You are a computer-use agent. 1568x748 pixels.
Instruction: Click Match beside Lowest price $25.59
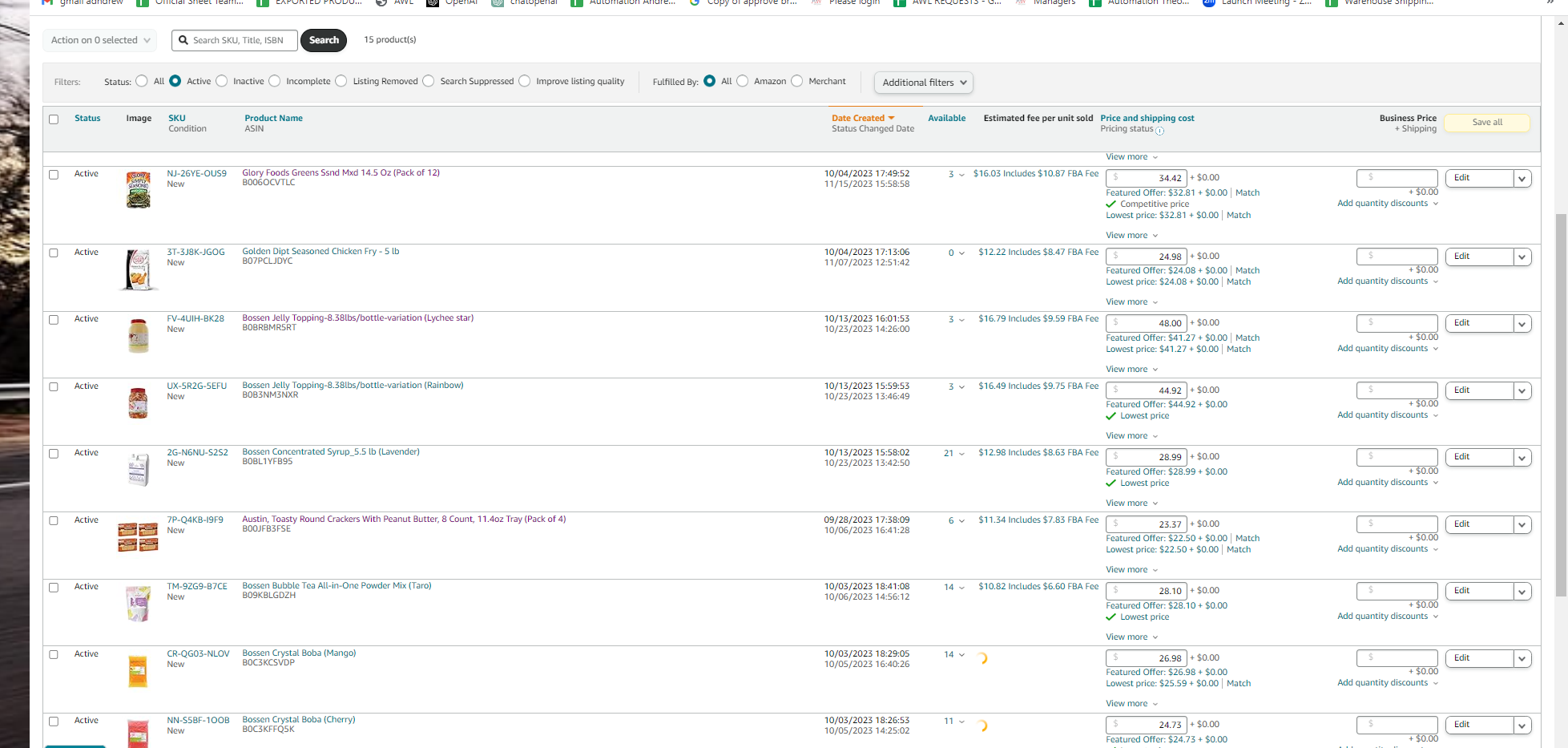click(1239, 684)
